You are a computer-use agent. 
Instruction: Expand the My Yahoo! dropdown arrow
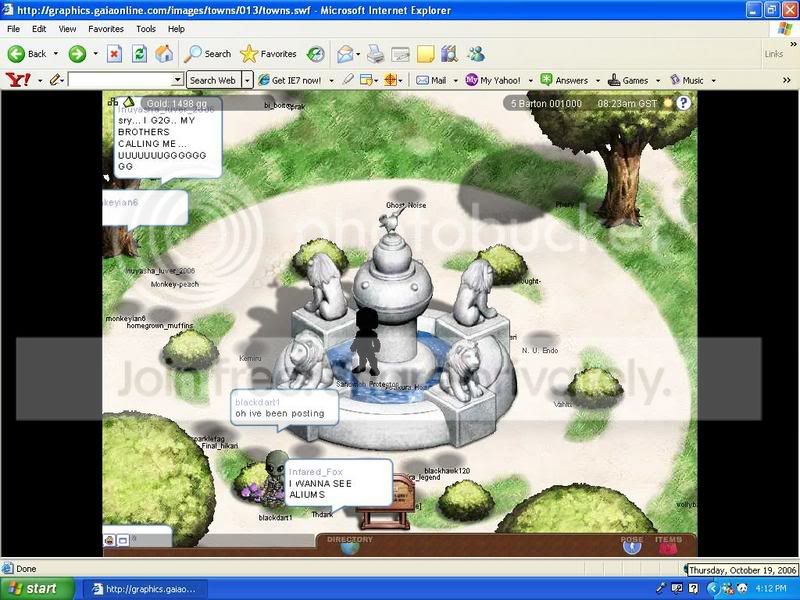(x=530, y=81)
